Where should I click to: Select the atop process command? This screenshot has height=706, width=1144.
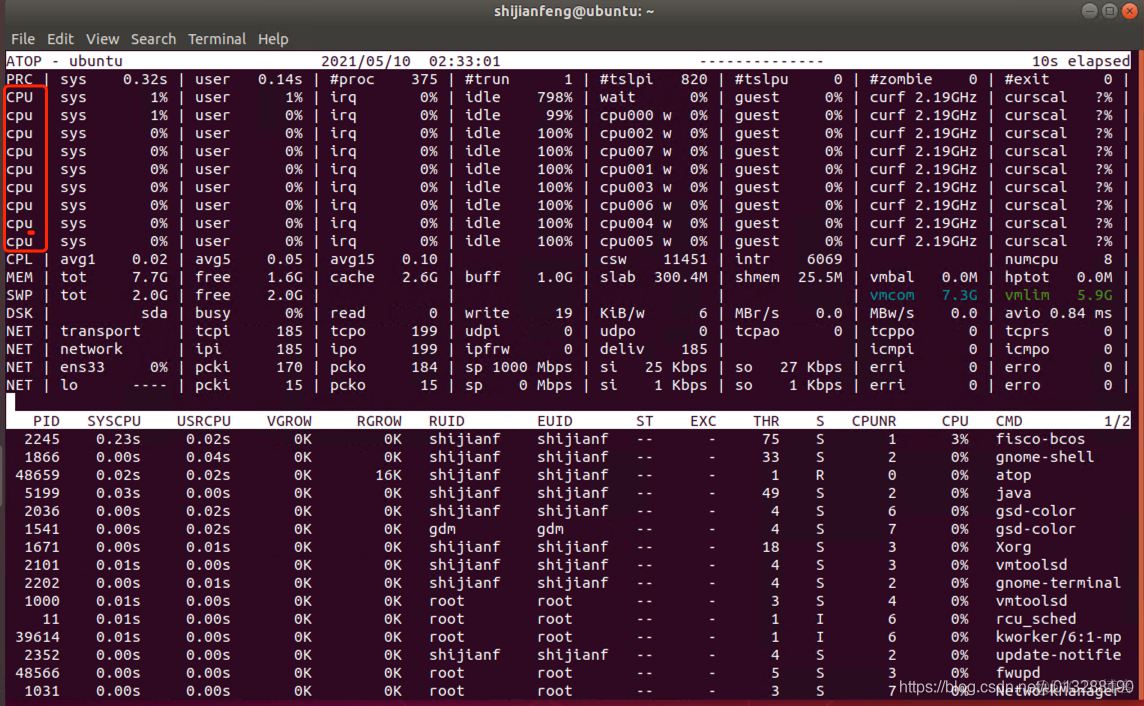click(1013, 475)
